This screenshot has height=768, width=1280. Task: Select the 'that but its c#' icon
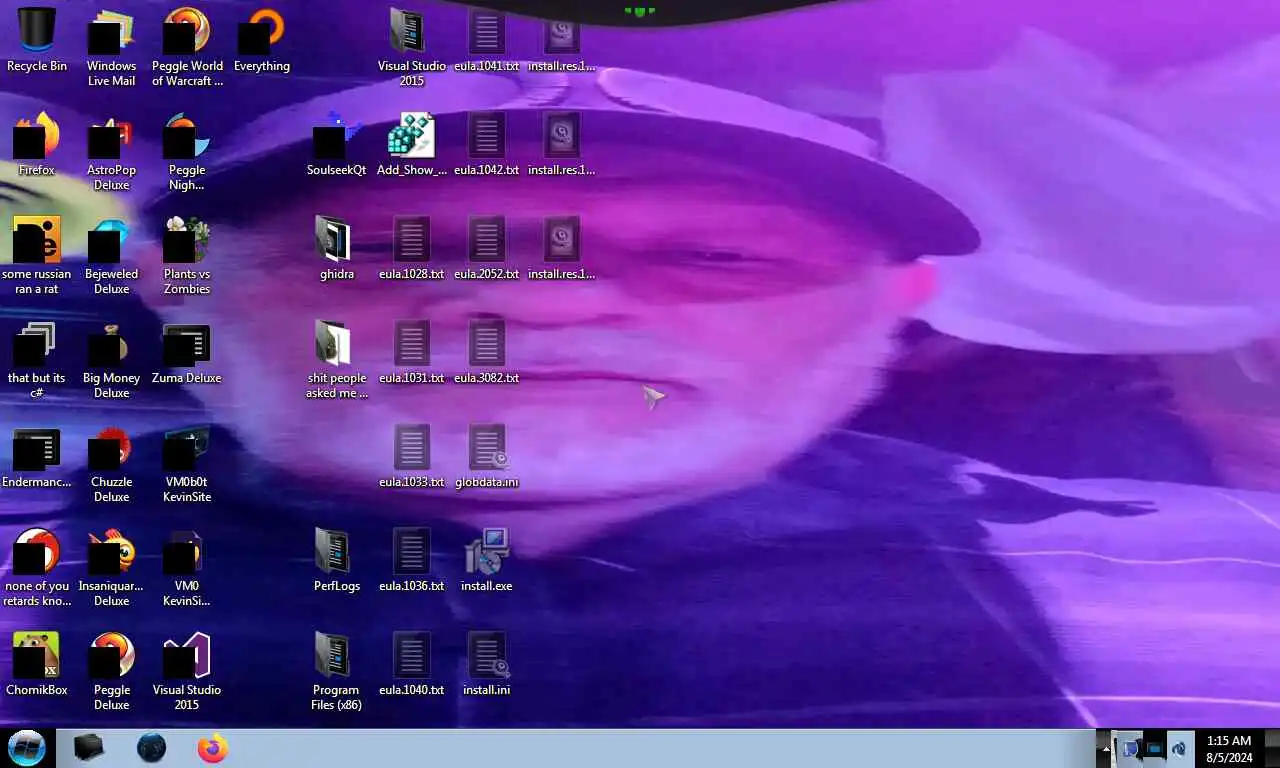point(37,358)
